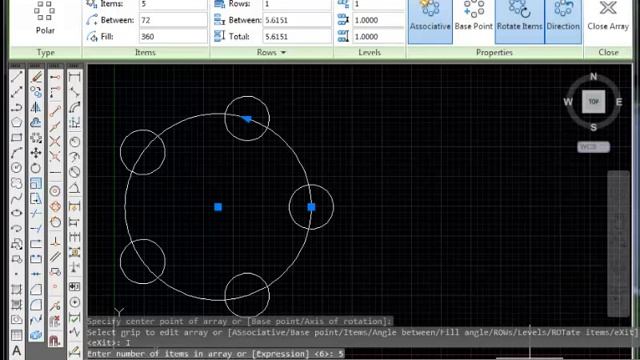Select the Offset modify tool

pos(36,122)
